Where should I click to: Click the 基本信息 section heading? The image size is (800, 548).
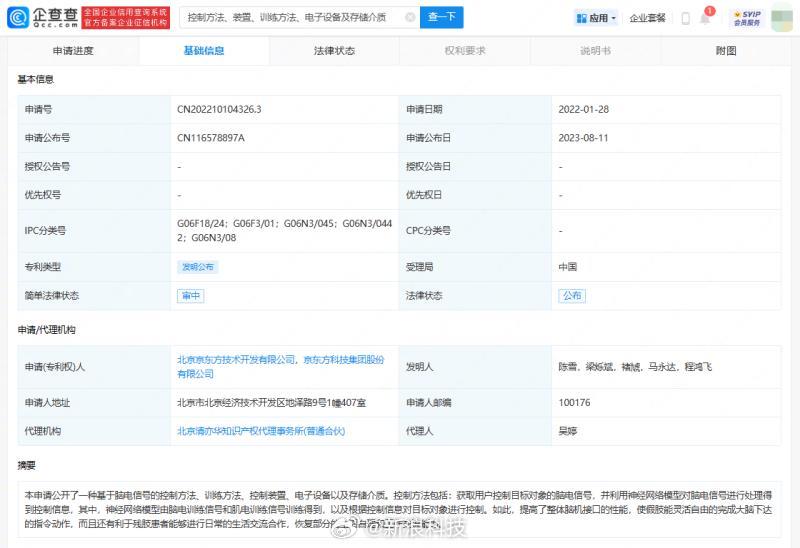36,79
